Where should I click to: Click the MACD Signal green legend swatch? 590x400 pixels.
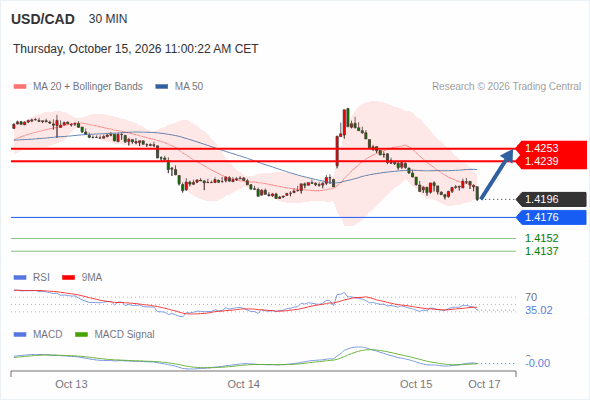click(x=81, y=335)
